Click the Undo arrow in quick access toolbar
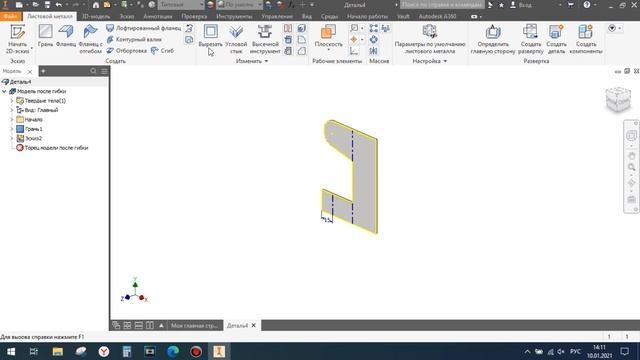The width and height of the screenshot is (640, 360). [59, 5]
